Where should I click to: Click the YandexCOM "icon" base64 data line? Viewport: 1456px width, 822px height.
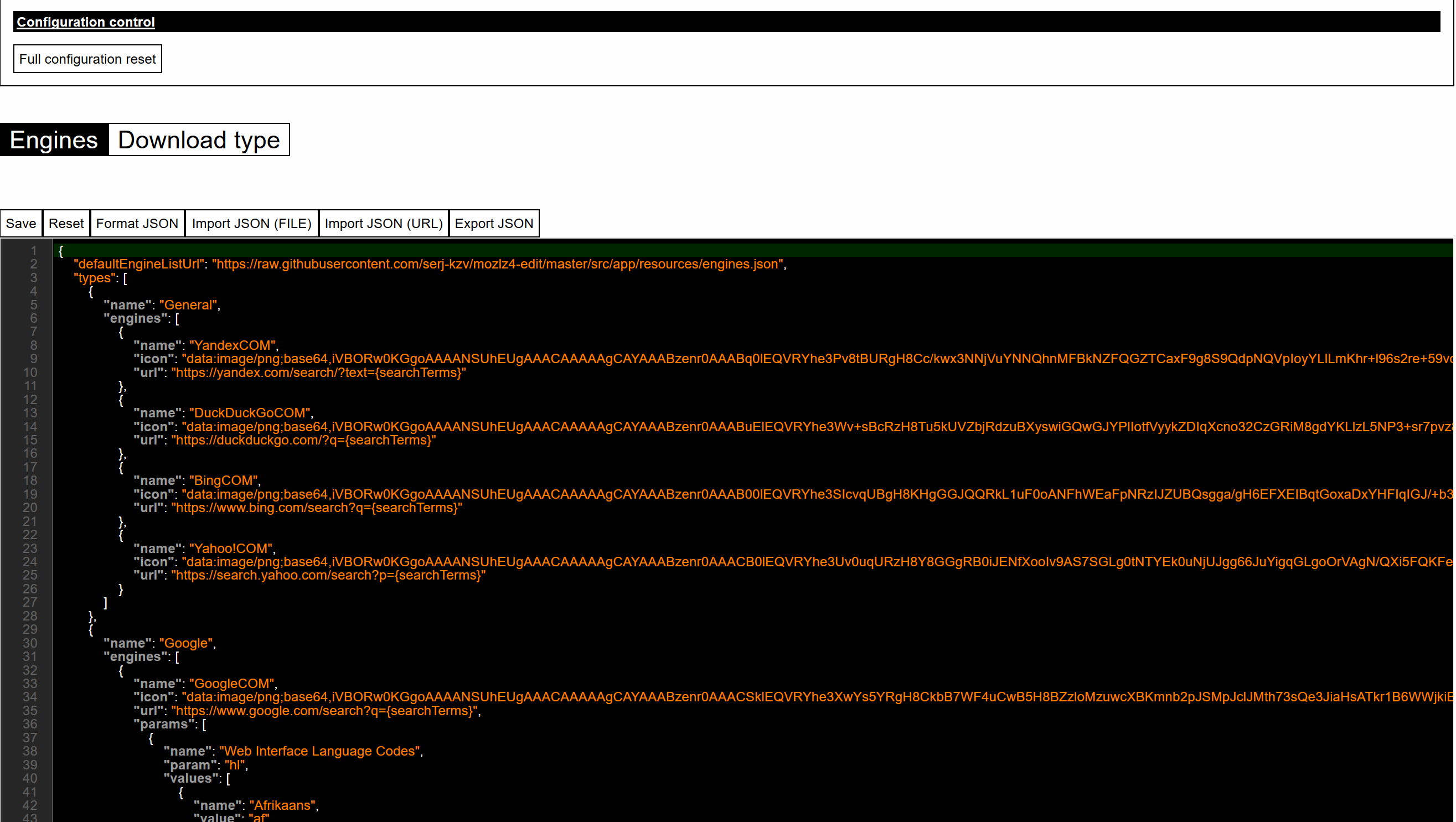[x=793, y=359]
